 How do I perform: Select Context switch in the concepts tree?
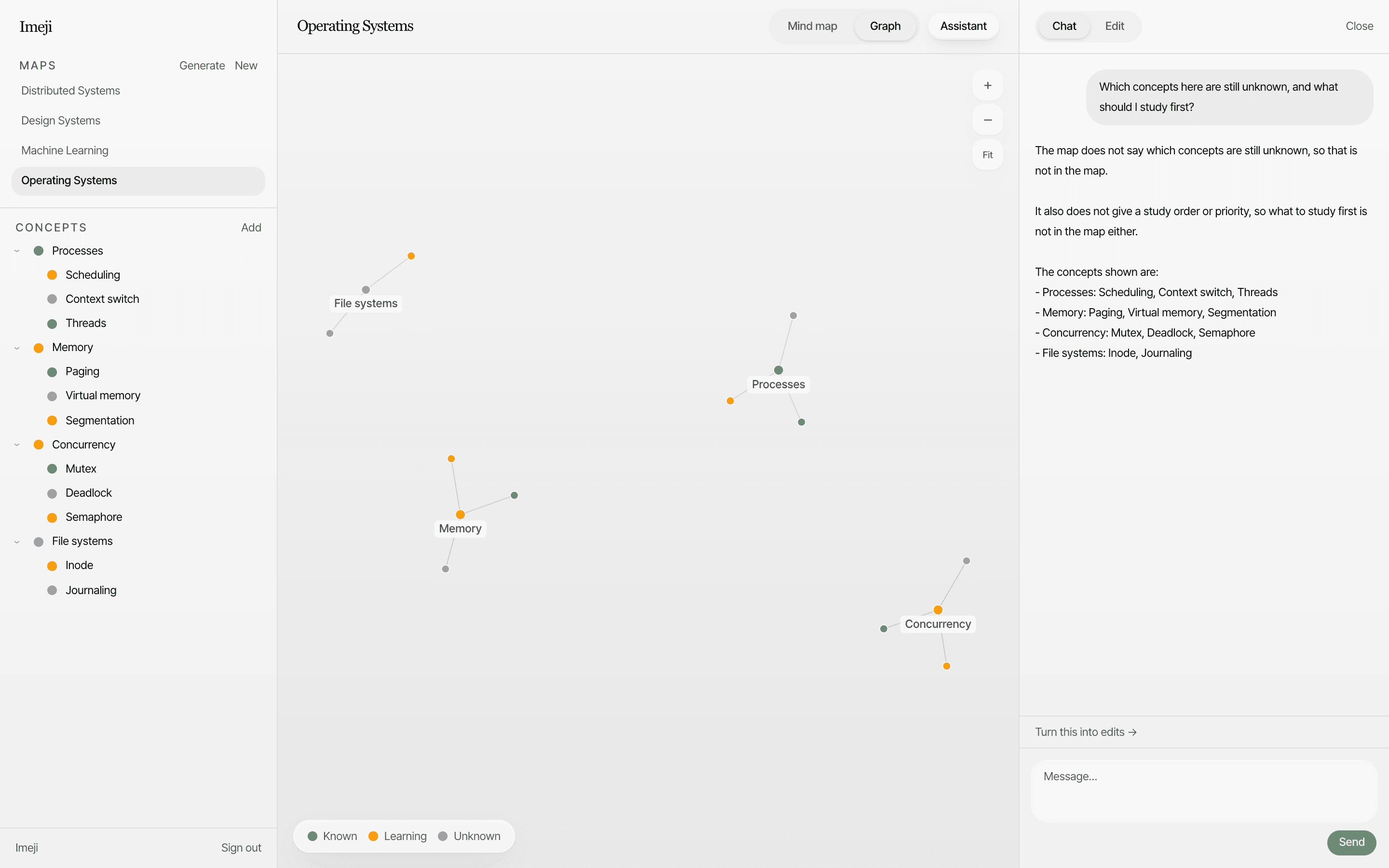(x=102, y=299)
